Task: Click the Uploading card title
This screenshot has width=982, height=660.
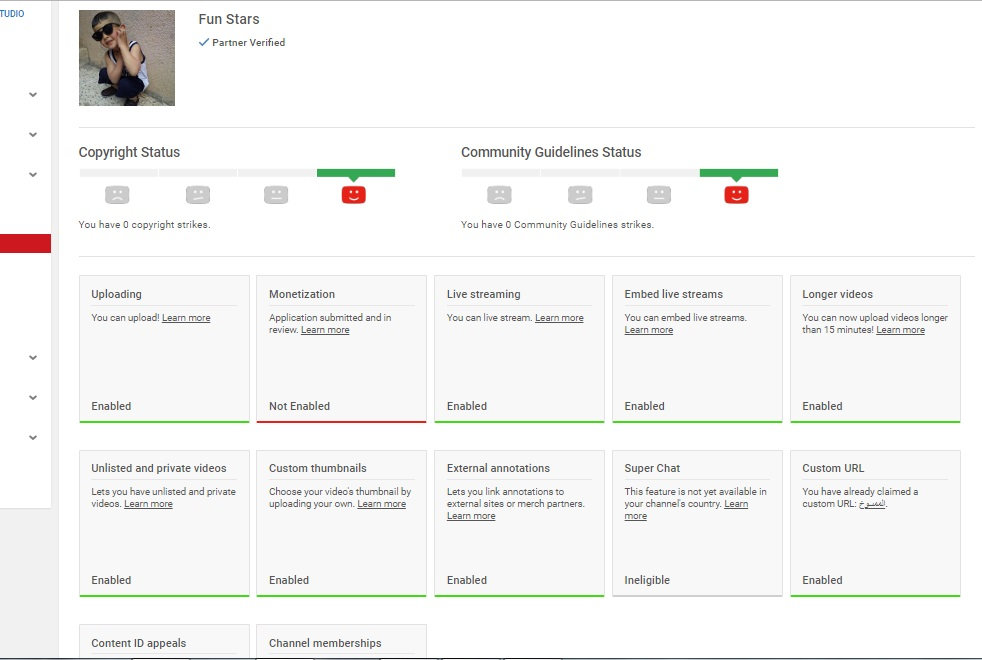Action: click(116, 294)
